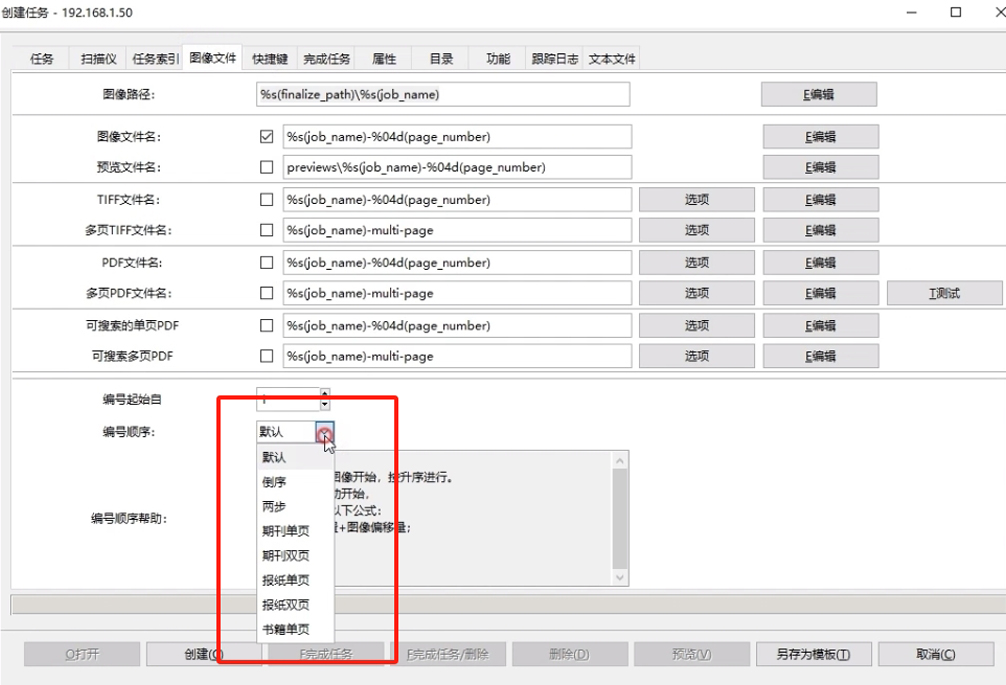The image size is (1006, 685).
Task: Select 期刊双页 numbering order
Action: (x=295, y=555)
